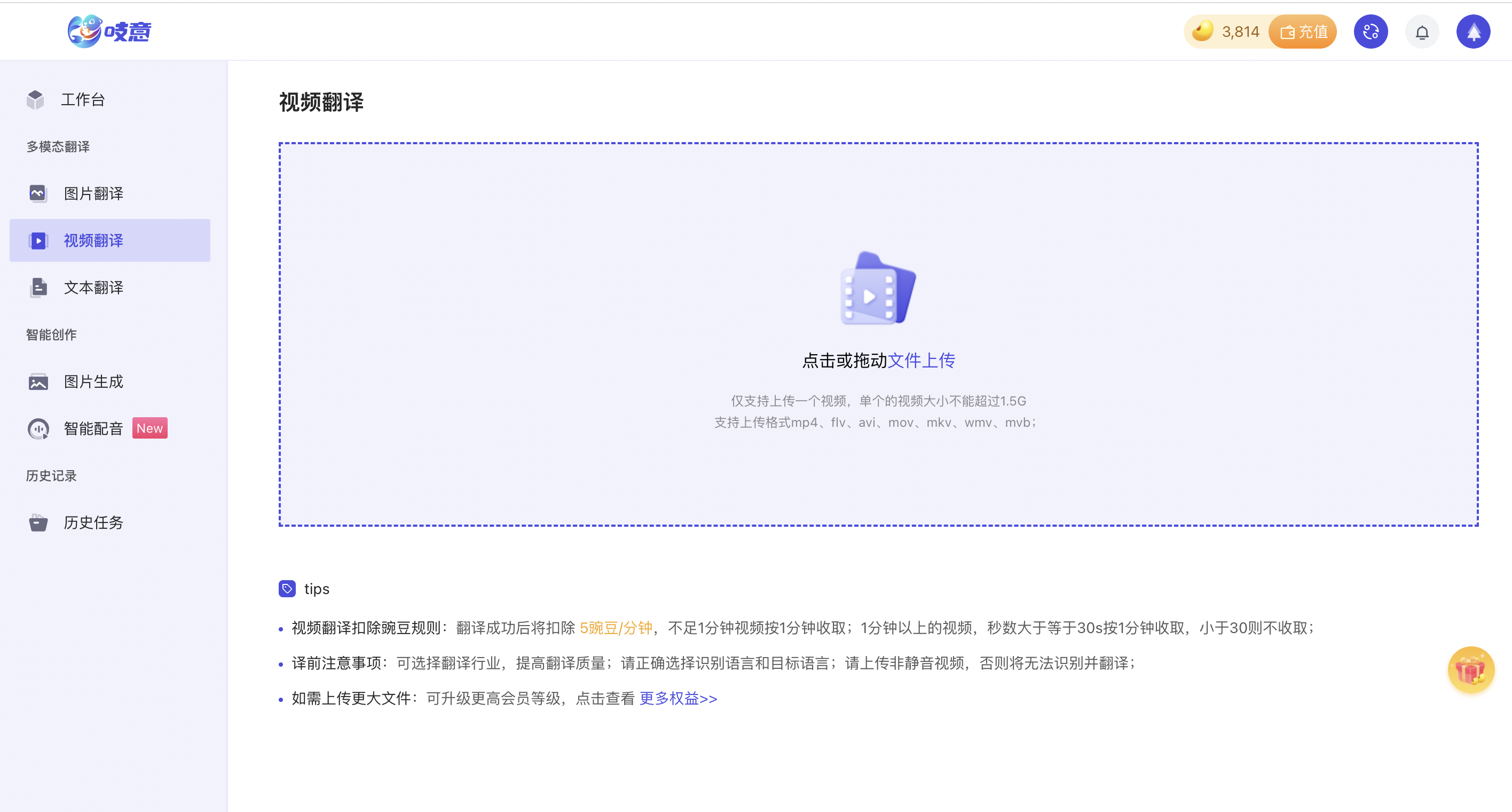The height and width of the screenshot is (812, 1512).
Task: Click the gold pea coin icon
Action: pos(1203,31)
